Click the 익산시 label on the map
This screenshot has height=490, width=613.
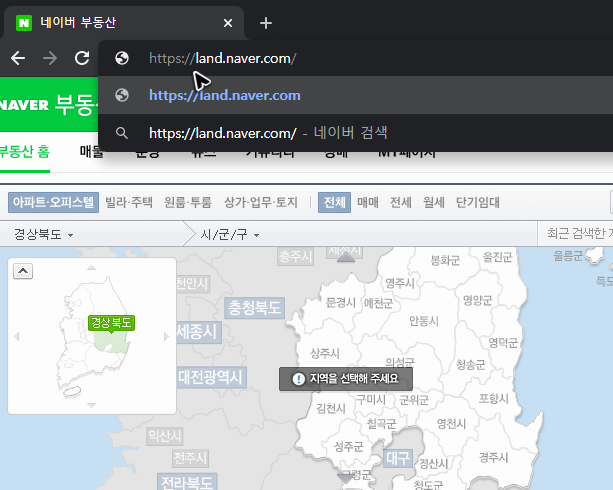pos(165,436)
